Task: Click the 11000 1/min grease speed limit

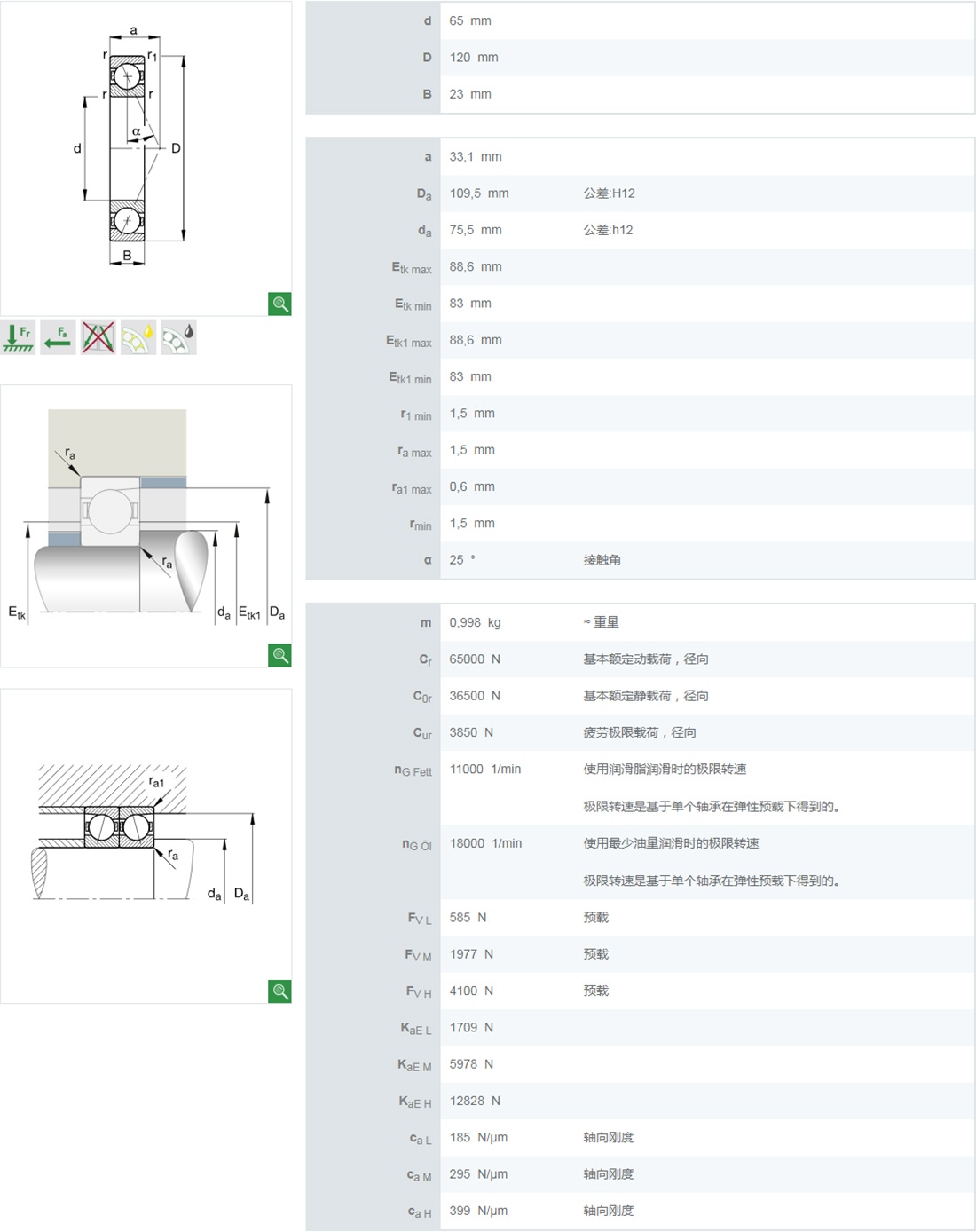Action: click(x=485, y=770)
